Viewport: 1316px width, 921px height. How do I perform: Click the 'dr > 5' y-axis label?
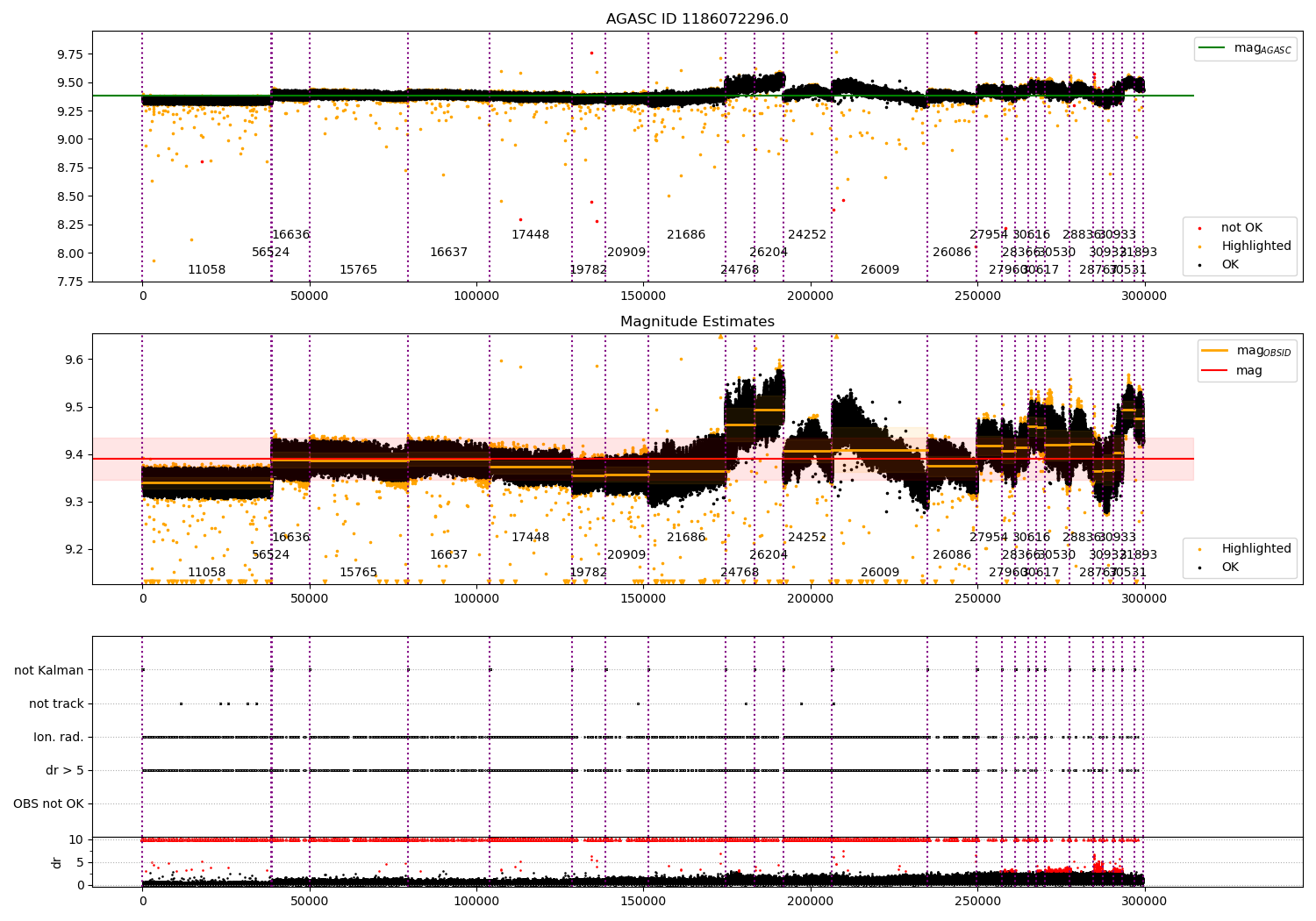(x=65, y=771)
